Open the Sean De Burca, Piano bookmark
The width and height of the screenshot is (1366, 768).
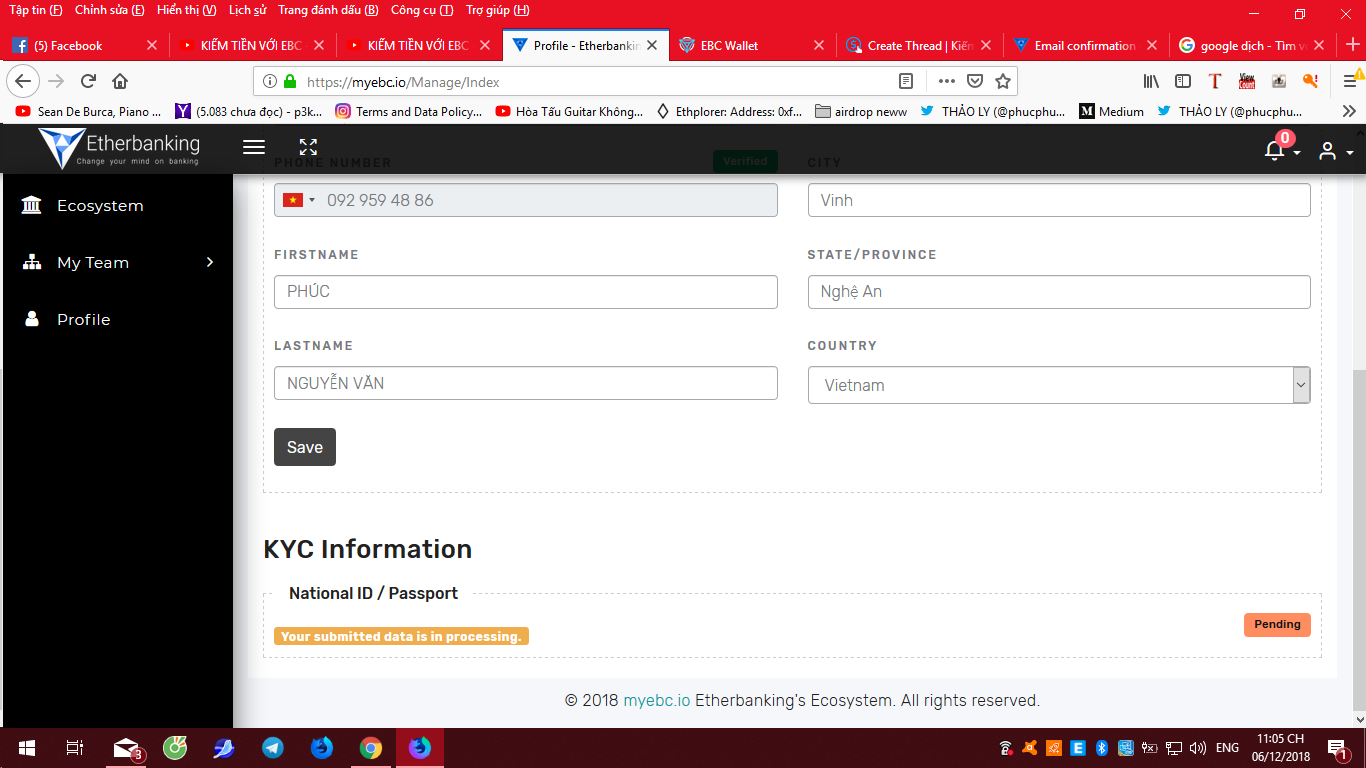tap(89, 112)
